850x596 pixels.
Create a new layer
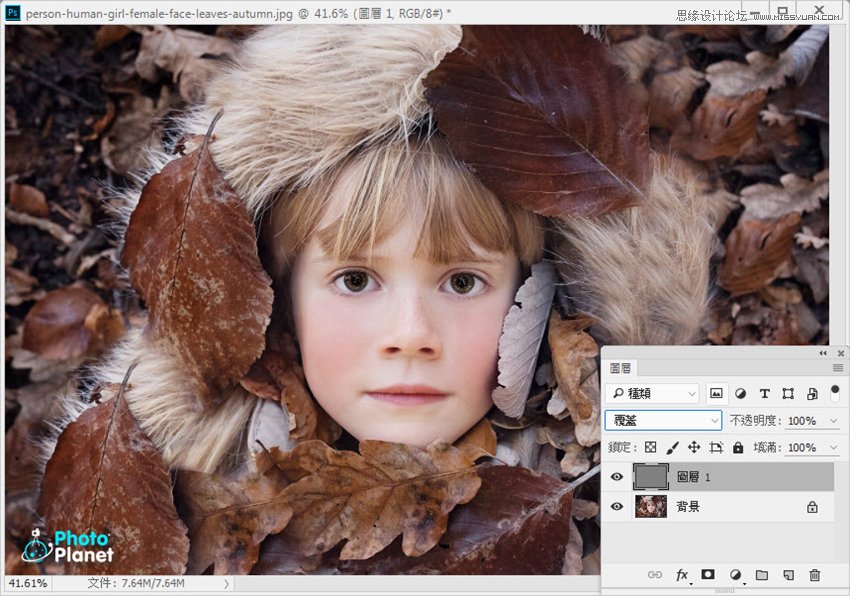[x=788, y=575]
